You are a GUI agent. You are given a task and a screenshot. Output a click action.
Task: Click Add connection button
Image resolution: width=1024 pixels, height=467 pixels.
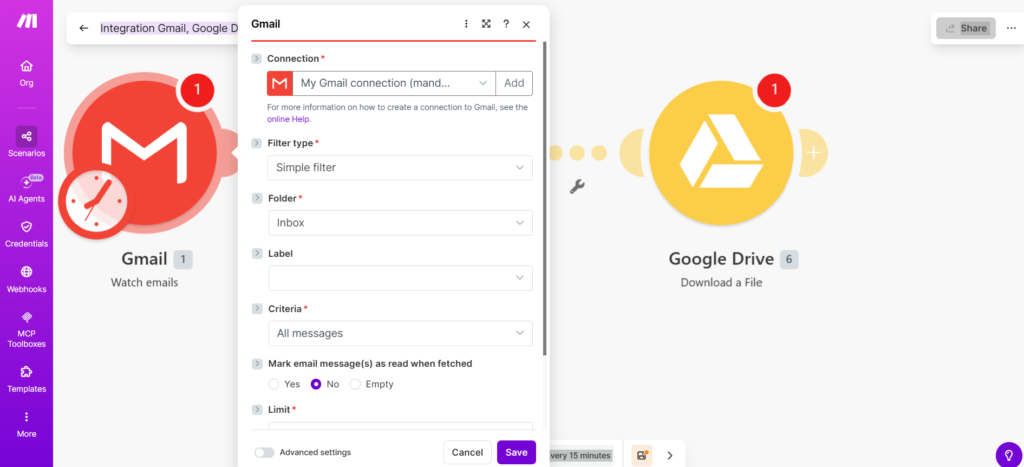(515, 83)
